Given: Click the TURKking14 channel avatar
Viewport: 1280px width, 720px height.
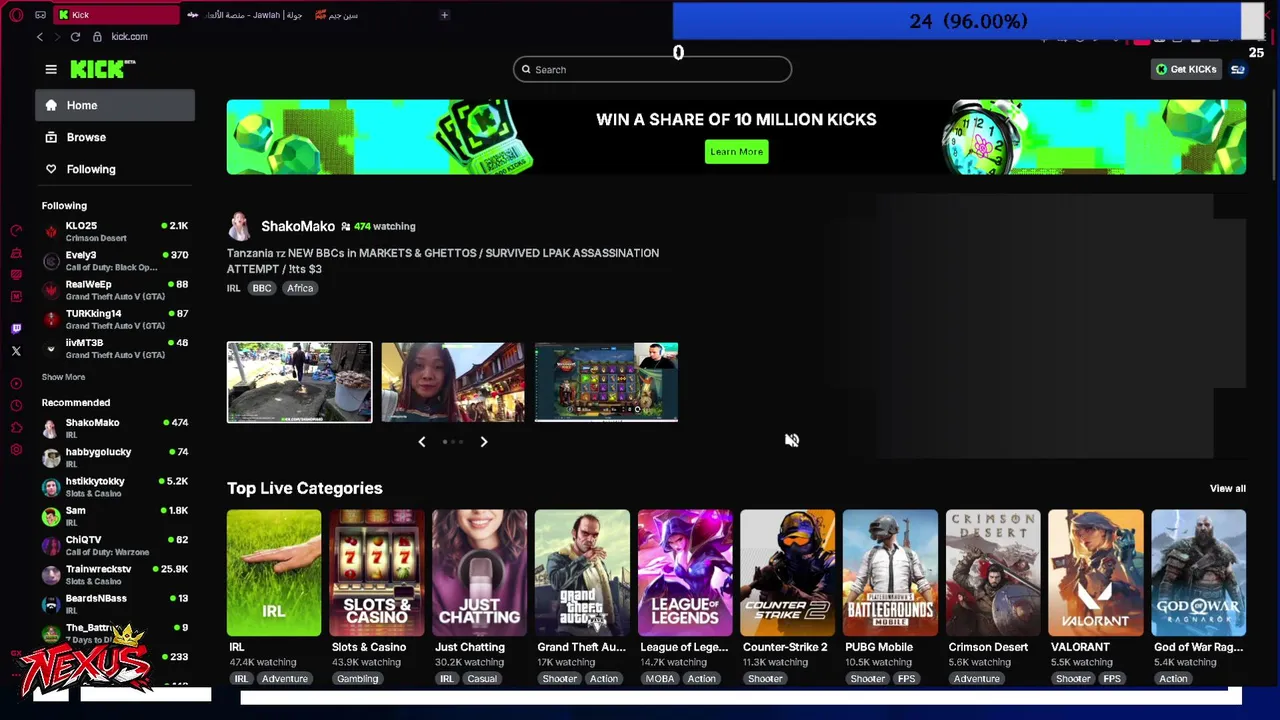Looking at the screenshot, I should pos(51,319).
